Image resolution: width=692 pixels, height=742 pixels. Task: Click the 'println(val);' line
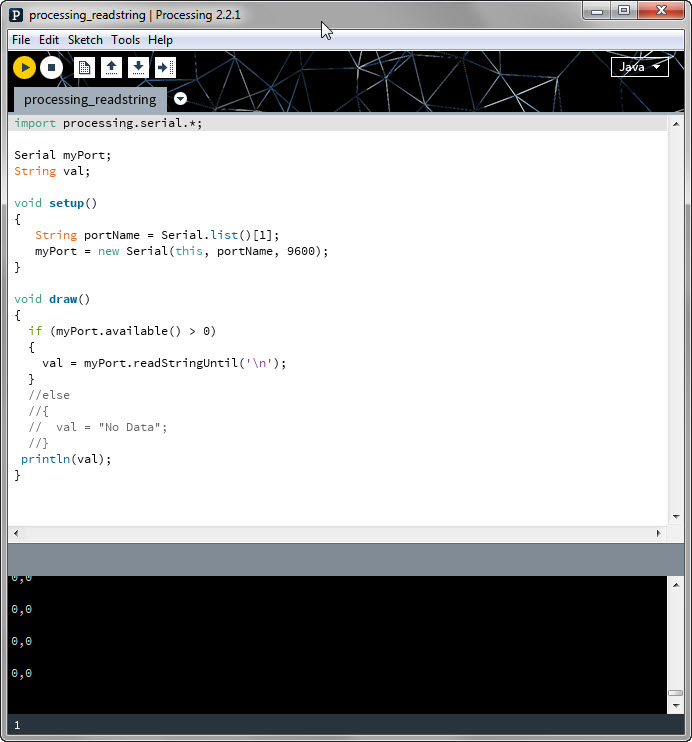coord(66,459)
